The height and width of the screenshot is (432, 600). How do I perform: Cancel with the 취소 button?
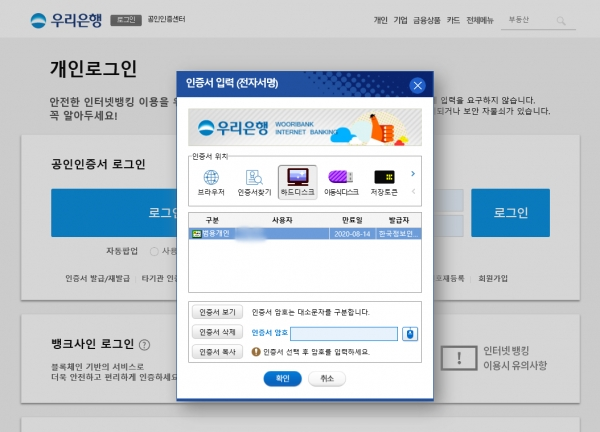327,378
